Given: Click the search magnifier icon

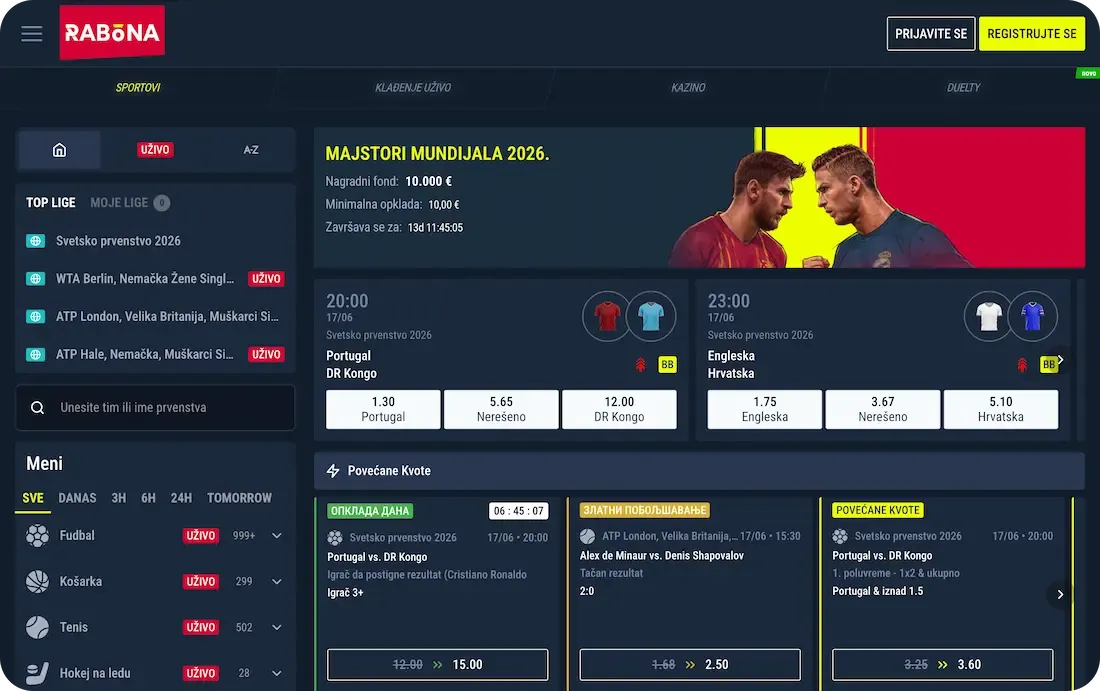Looking at the screenshot, I should tap(38, 408).
